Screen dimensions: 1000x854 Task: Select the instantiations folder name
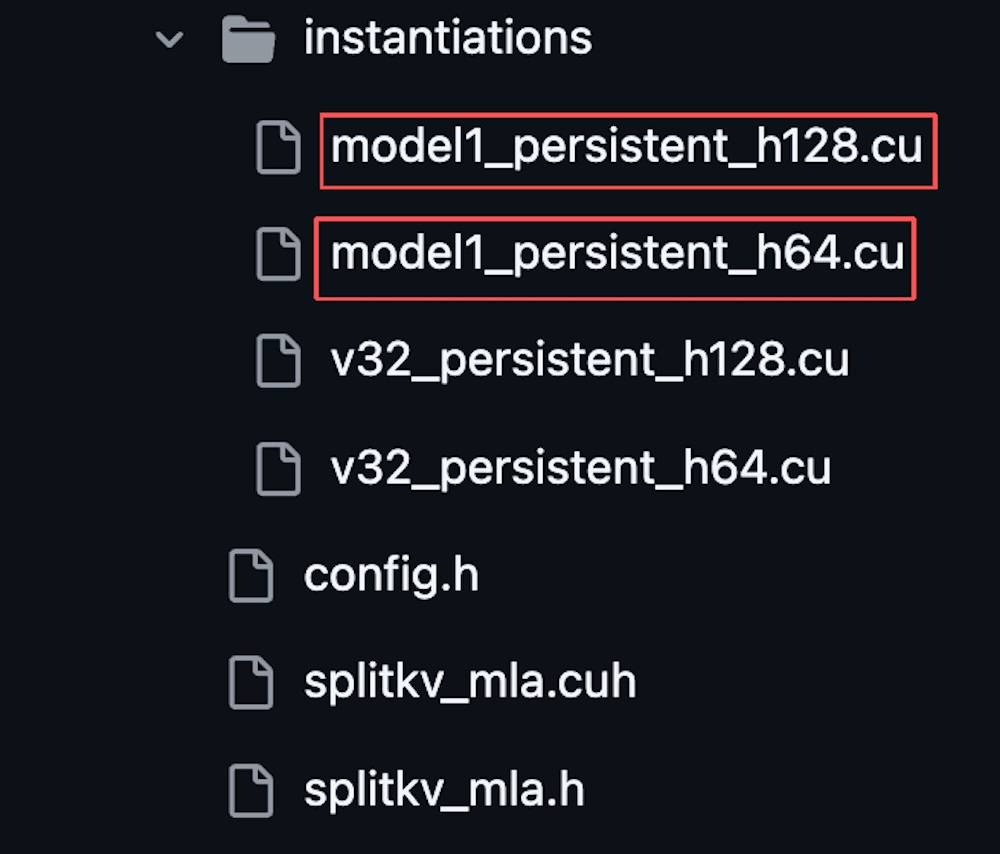pos(447,39)
